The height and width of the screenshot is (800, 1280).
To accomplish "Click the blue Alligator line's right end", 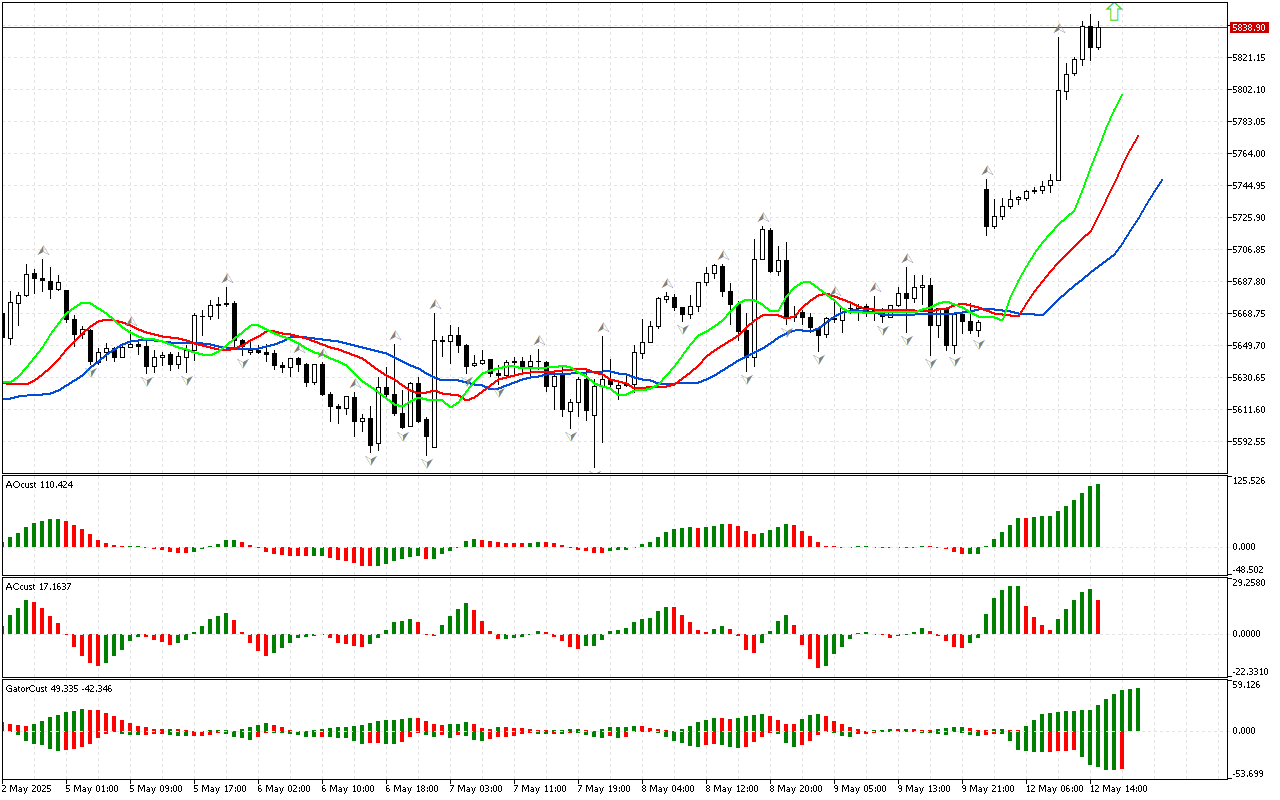I will pyautogui.click(x=1161, y=180).
